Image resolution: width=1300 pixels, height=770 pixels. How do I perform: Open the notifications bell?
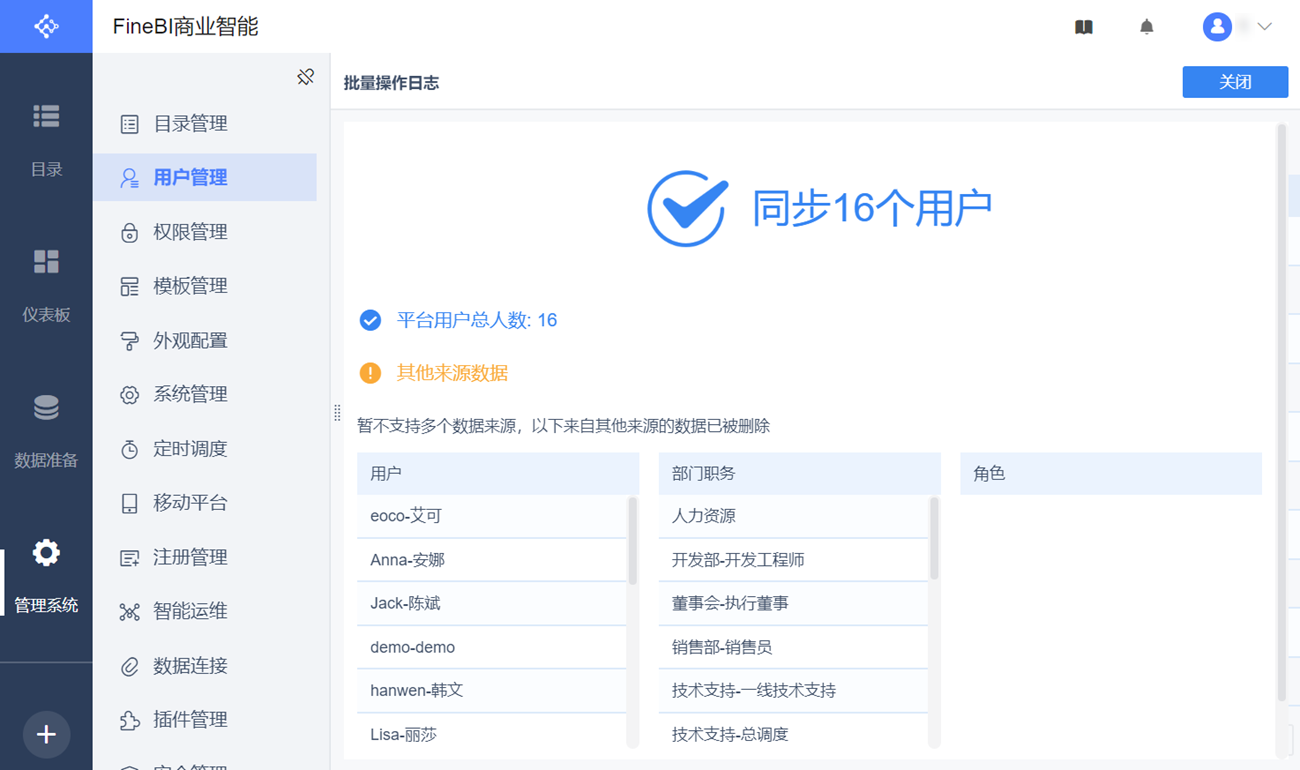[x=1146, y=27]
